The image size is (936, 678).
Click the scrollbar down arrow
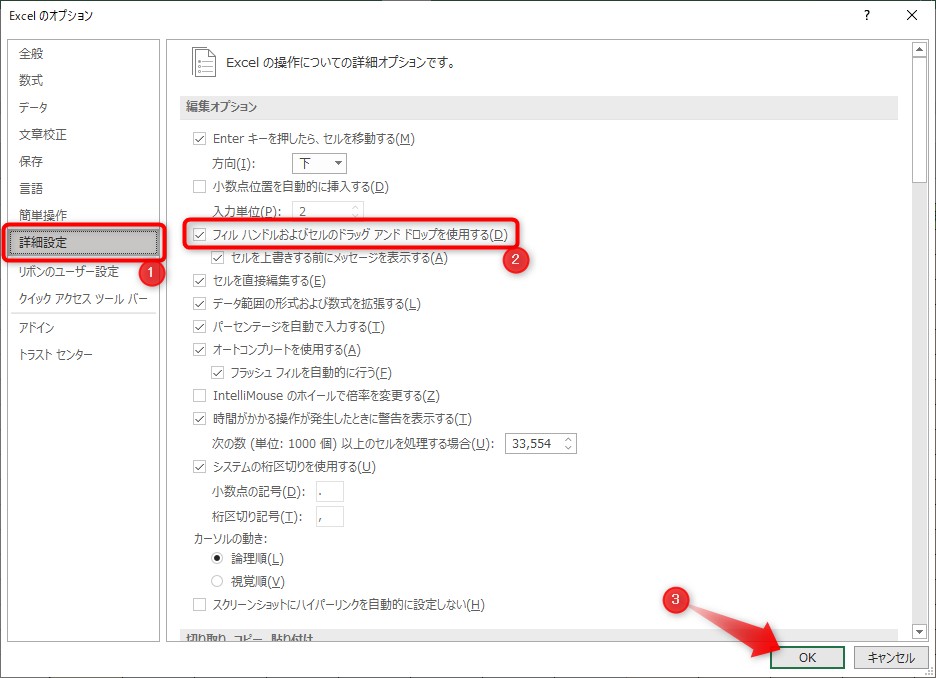point(919,631)
